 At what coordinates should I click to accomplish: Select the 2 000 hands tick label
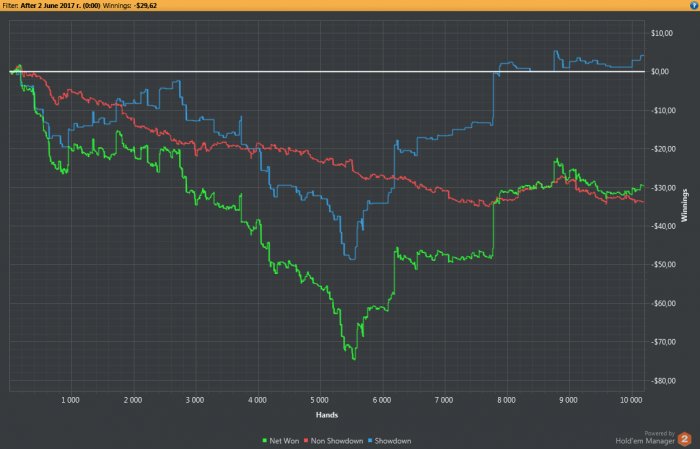133,400
